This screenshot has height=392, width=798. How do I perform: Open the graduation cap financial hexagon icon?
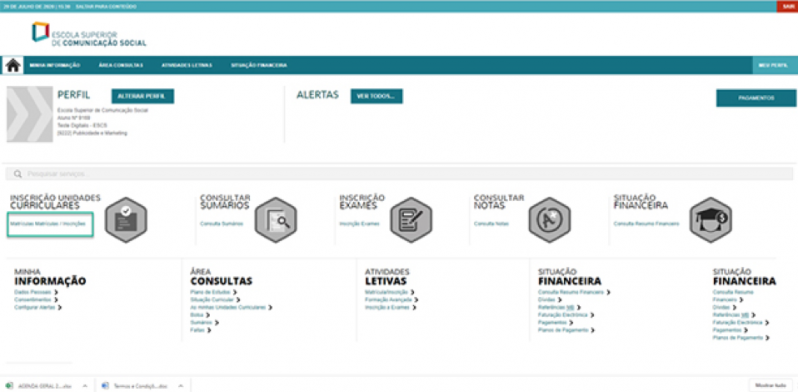pos(711,220)
